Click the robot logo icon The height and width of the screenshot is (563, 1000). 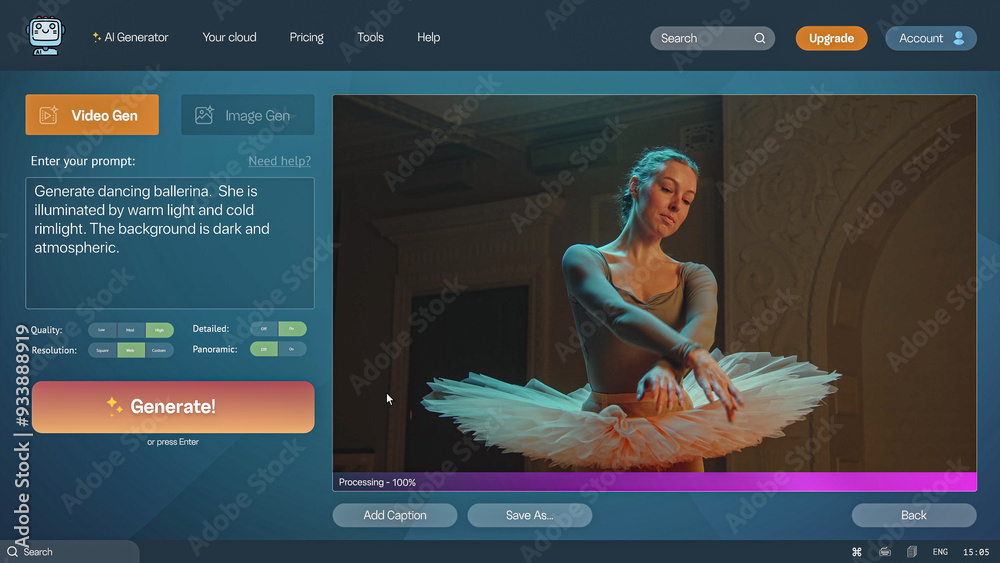coord(45,36)
